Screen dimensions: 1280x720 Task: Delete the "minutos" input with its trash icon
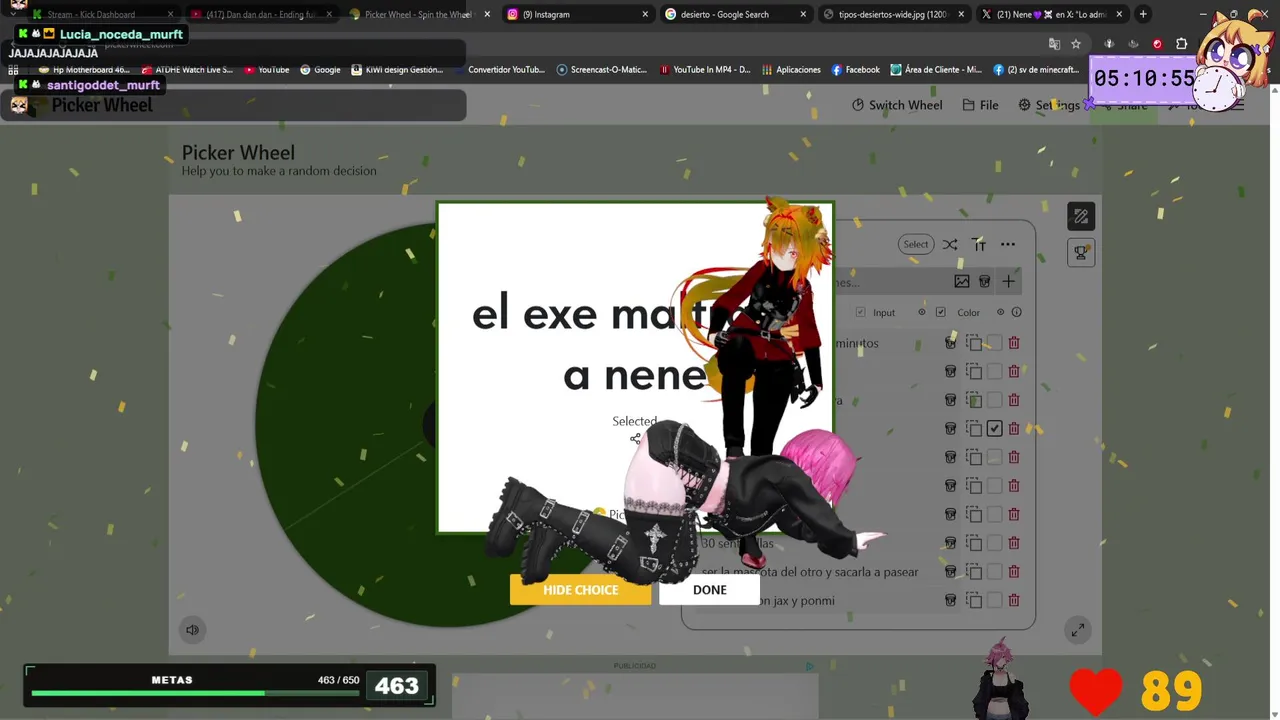coord(1014,343)
